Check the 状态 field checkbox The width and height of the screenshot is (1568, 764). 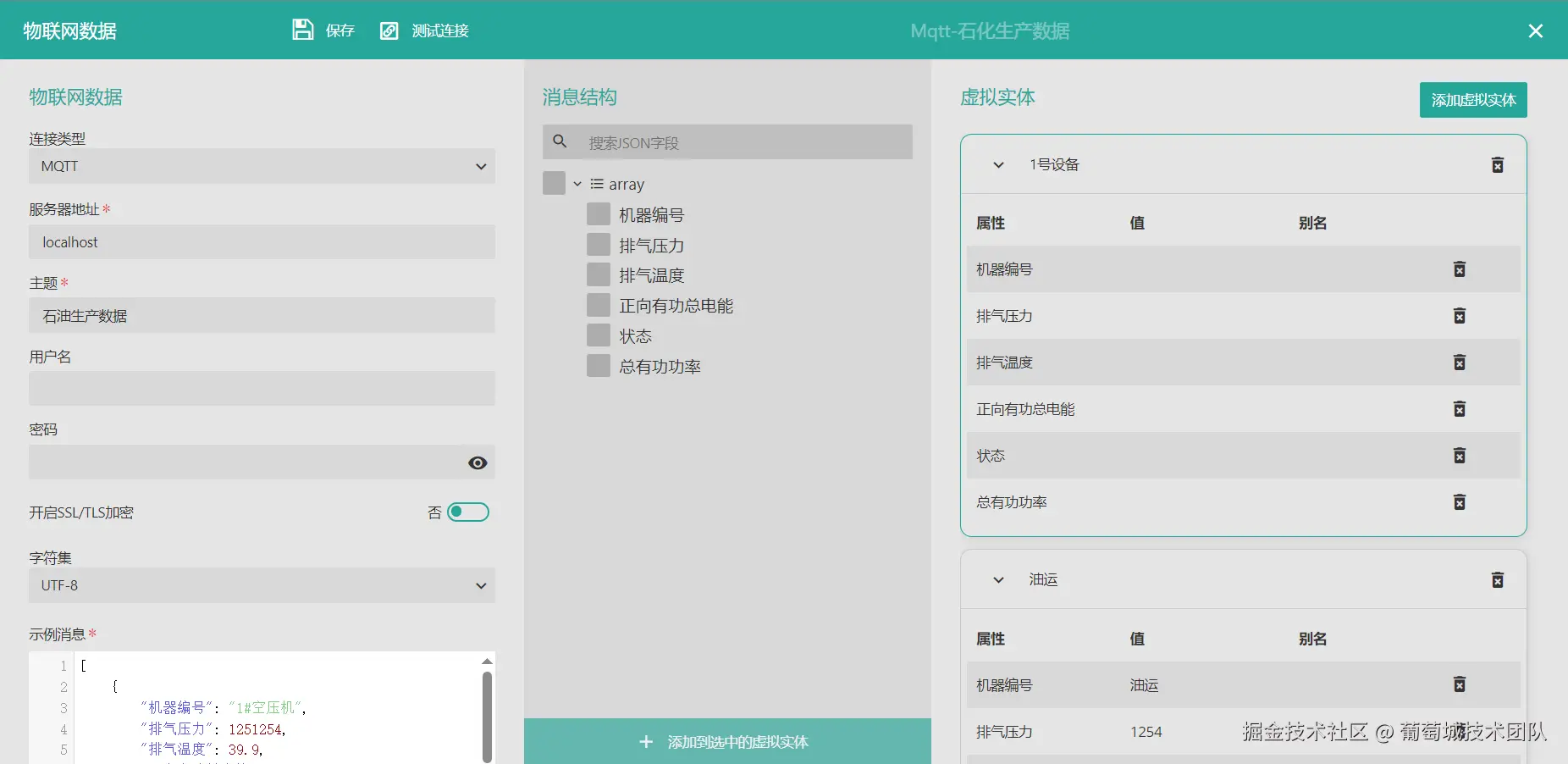(x=599, y=335)
